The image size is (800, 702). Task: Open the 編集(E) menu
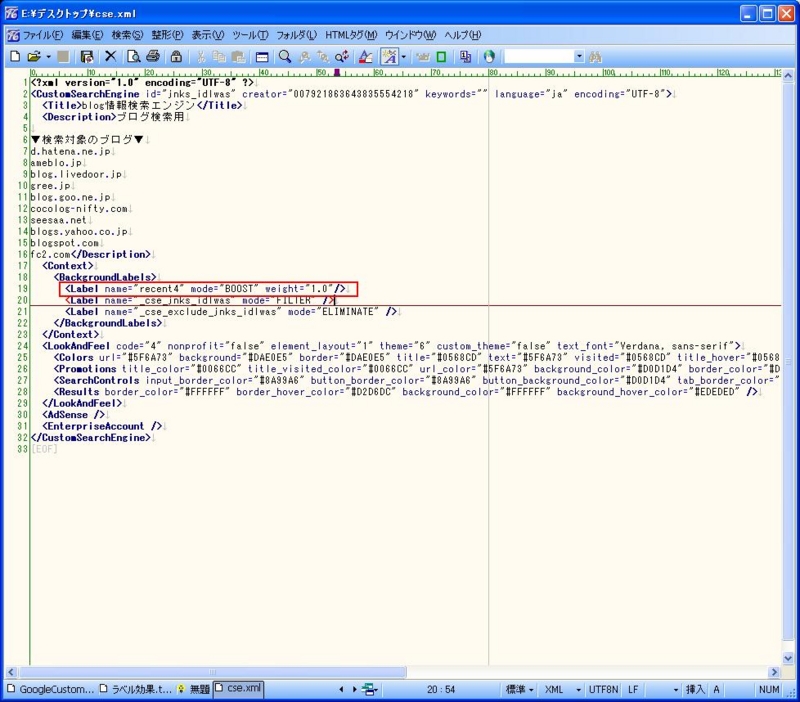coord(87,35)
